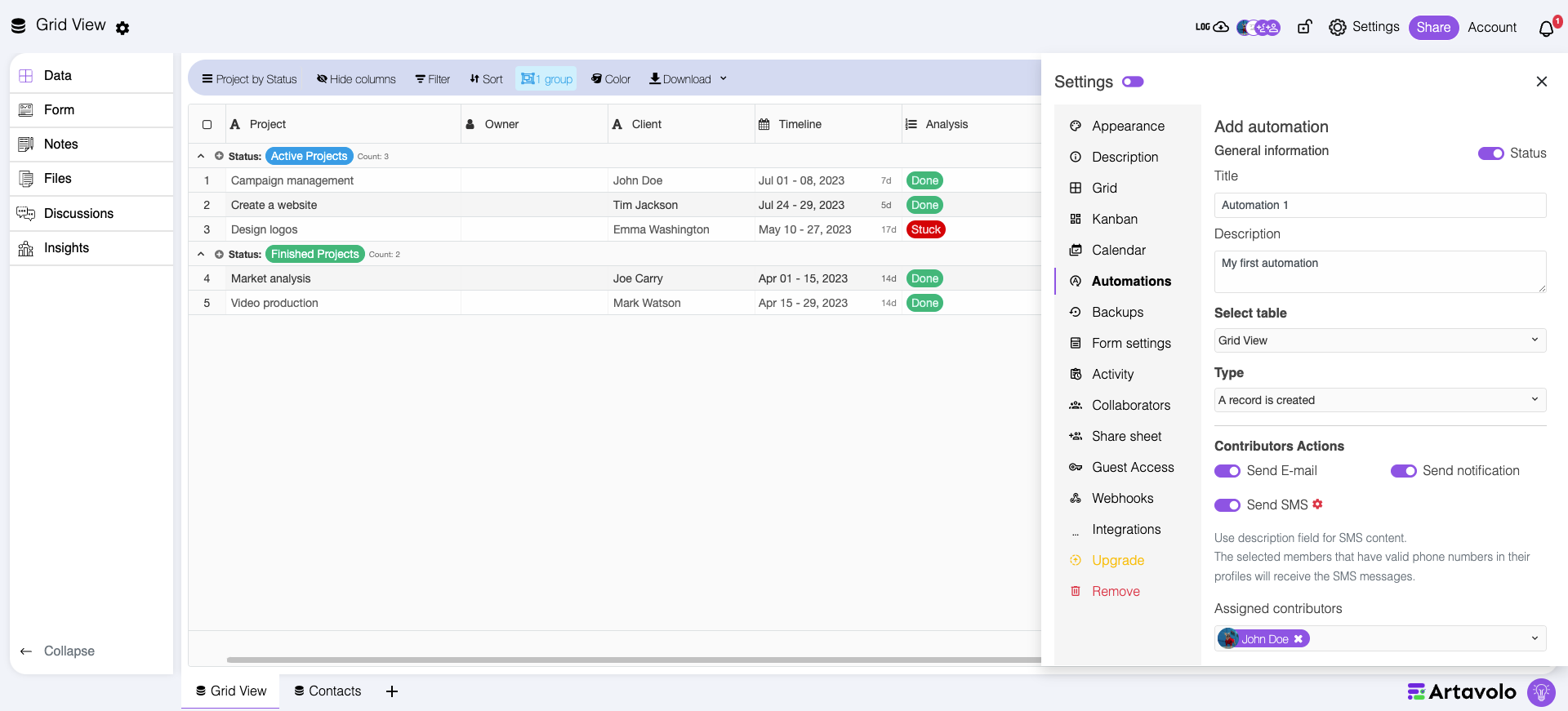Image resolution: width=1568 pixels, height=711 pixels.
Task: Toggle the switch beside the Settings heading
Action: coord(1133,82)
